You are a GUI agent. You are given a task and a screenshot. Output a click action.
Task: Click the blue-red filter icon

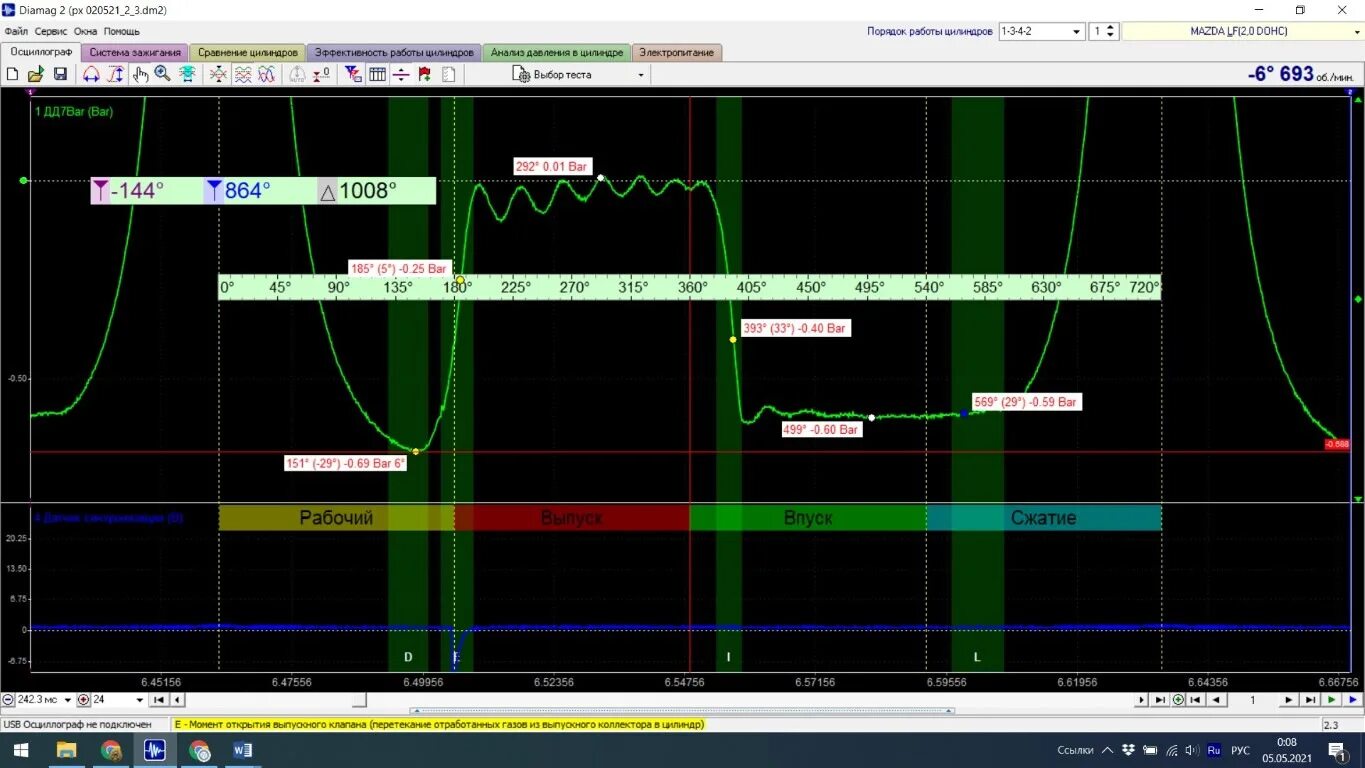pyautogui.click(x=353, y=74)
